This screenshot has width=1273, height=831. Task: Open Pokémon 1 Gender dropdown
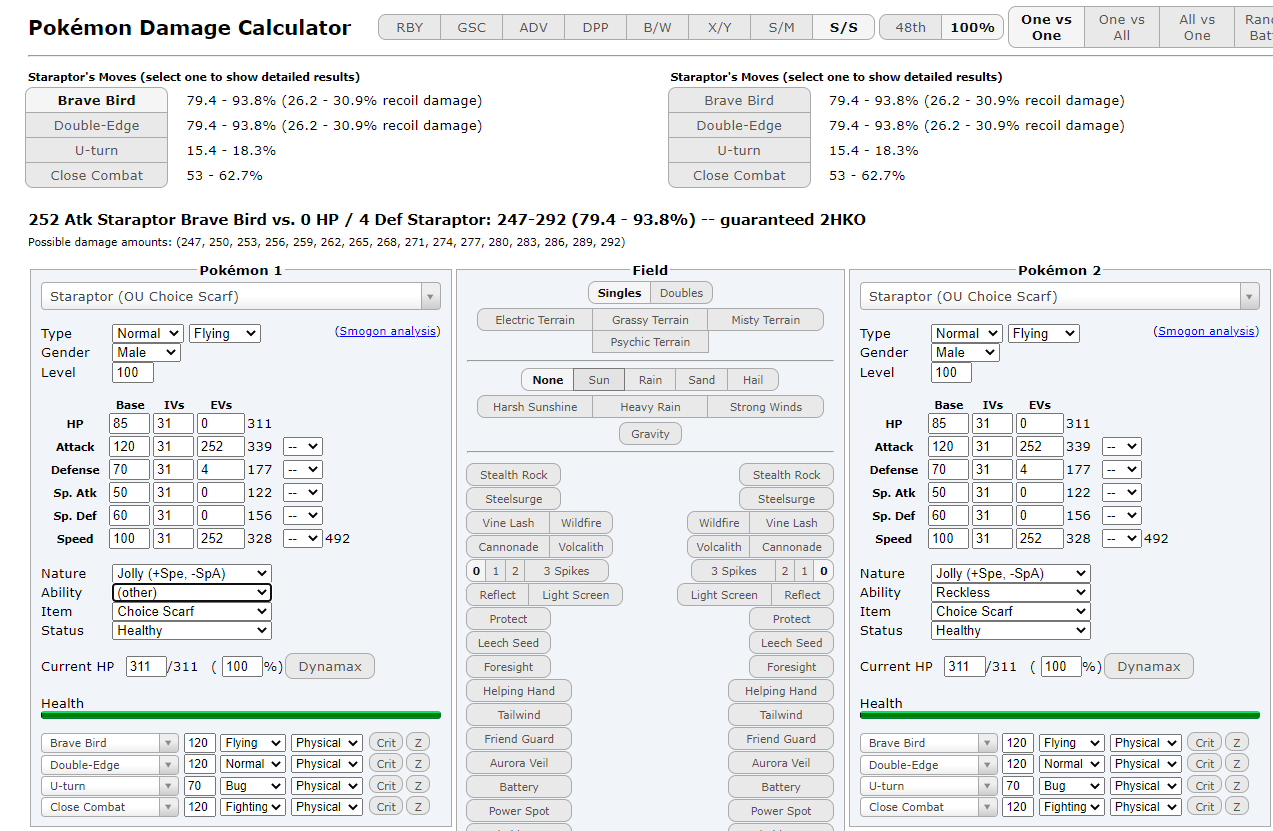click(147, 352)
